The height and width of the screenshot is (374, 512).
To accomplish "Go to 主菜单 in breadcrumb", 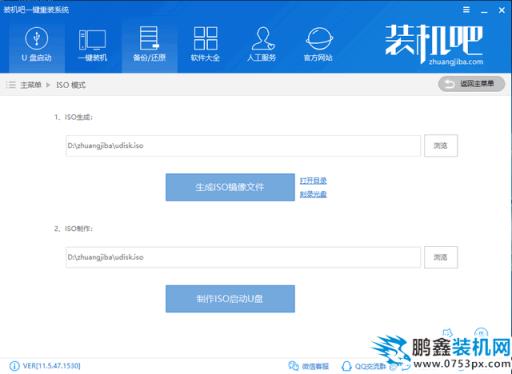I will click(31, 85).
